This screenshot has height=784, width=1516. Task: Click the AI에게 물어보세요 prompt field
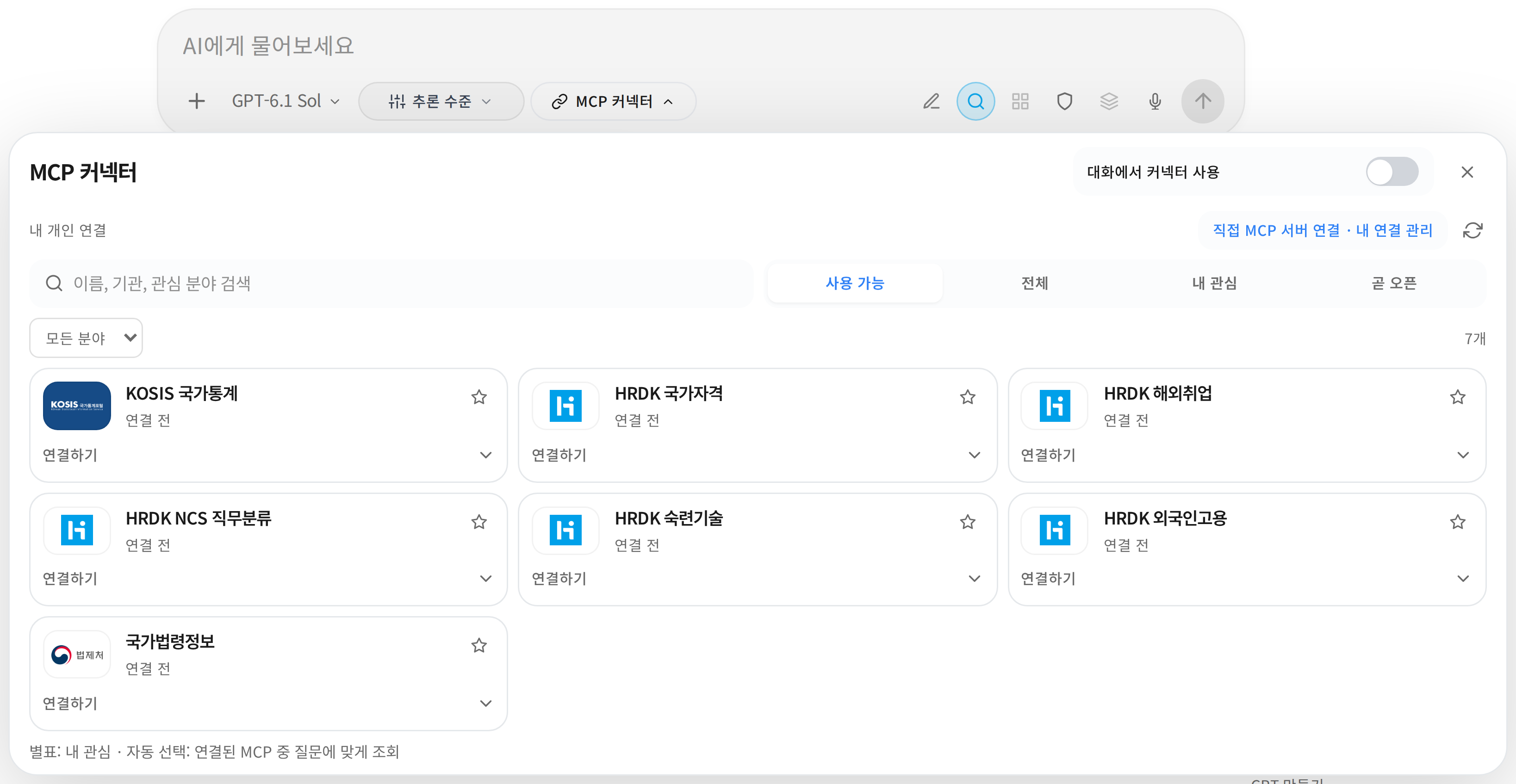pos(700,45)
